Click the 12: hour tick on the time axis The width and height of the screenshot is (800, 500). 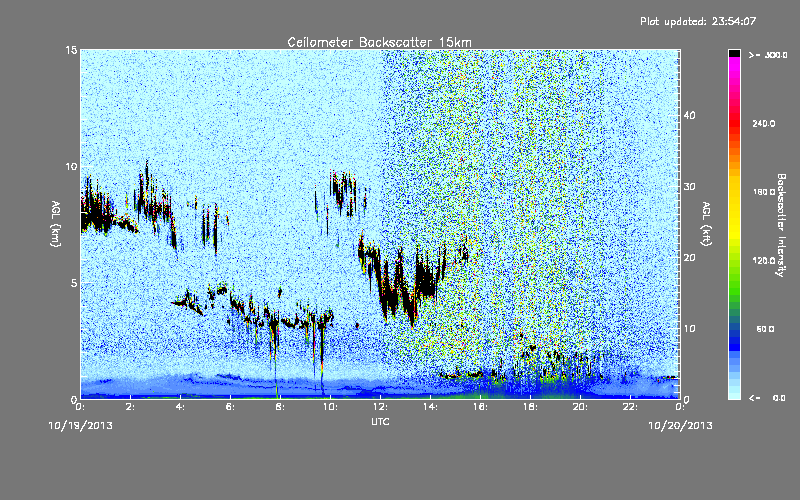[380, 407]
